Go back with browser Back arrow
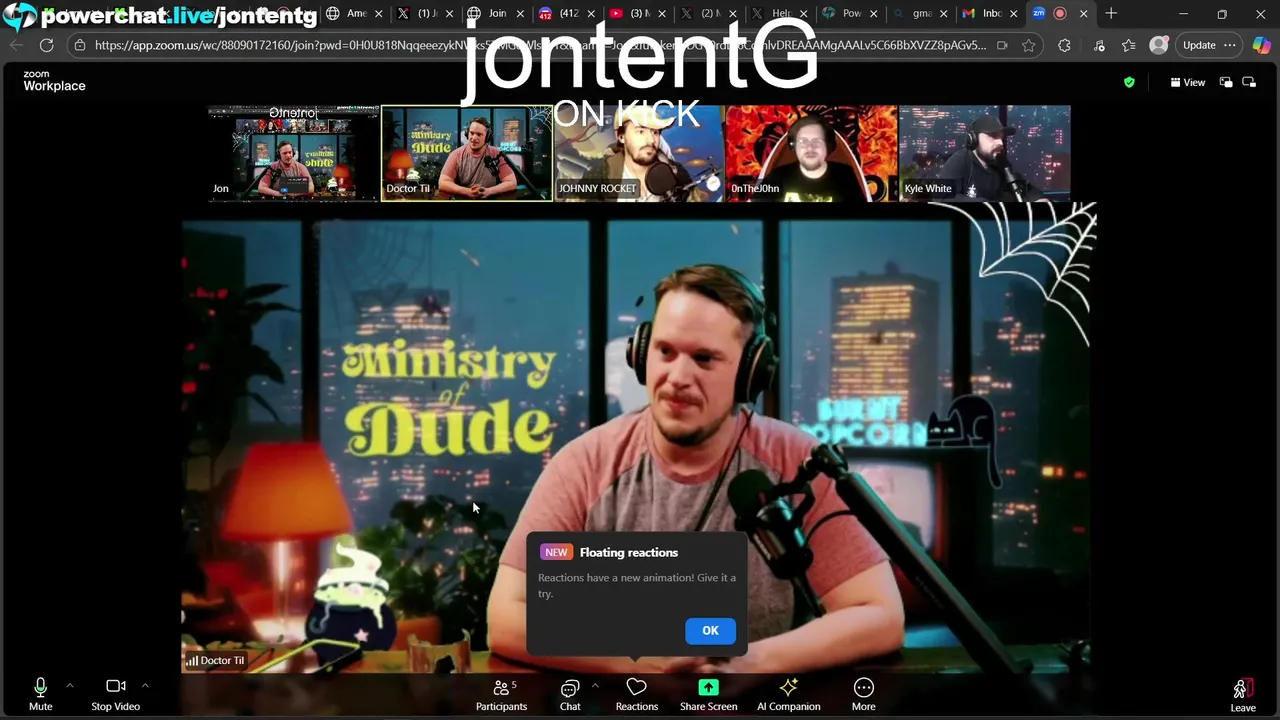The height and width of the screenshot is (720, 1280). click(x=16, y=45)
